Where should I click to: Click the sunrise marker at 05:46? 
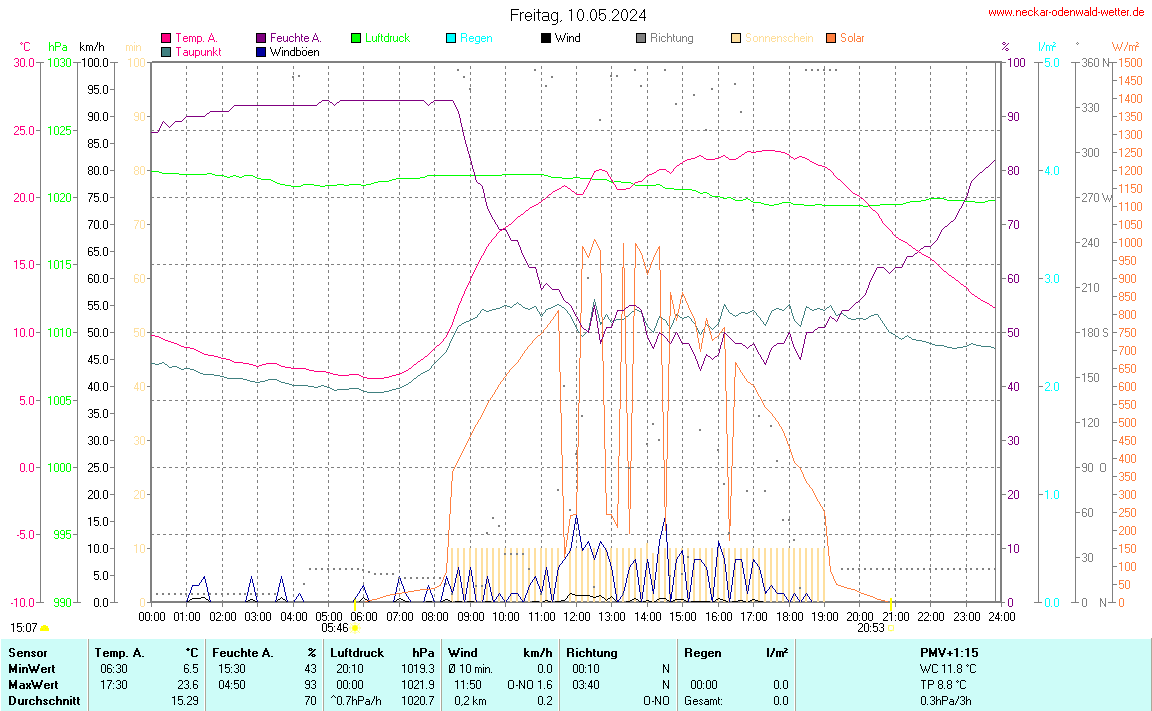click(x=355, y=628)
